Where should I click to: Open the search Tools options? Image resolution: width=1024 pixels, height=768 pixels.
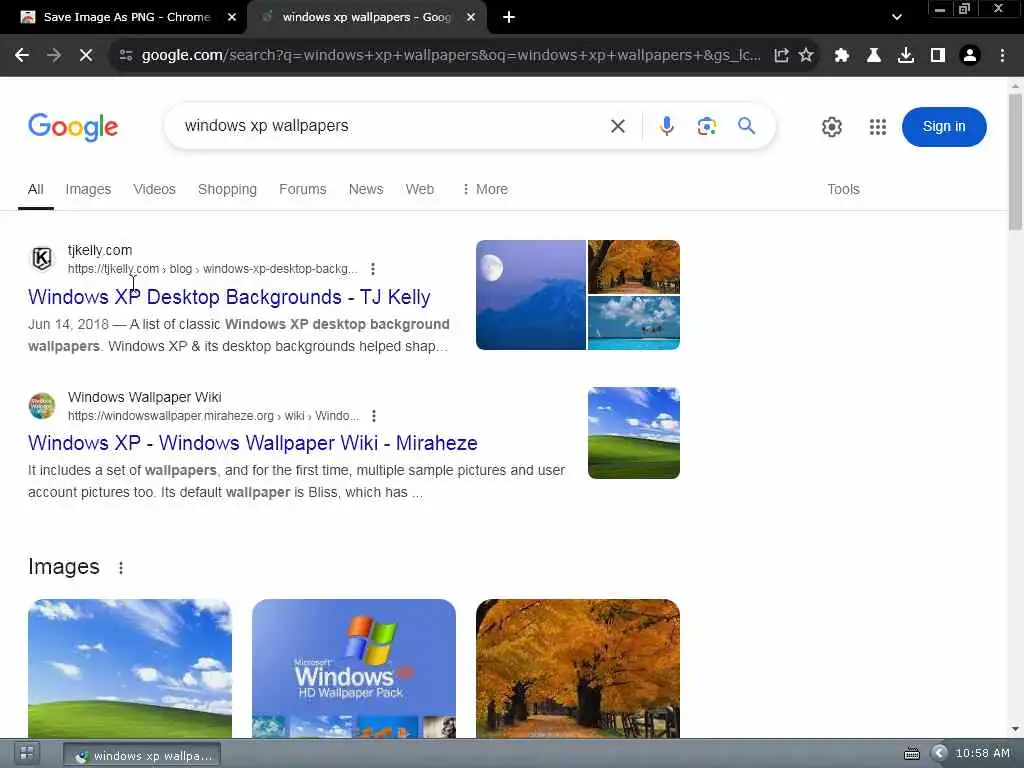coord(843,189)
